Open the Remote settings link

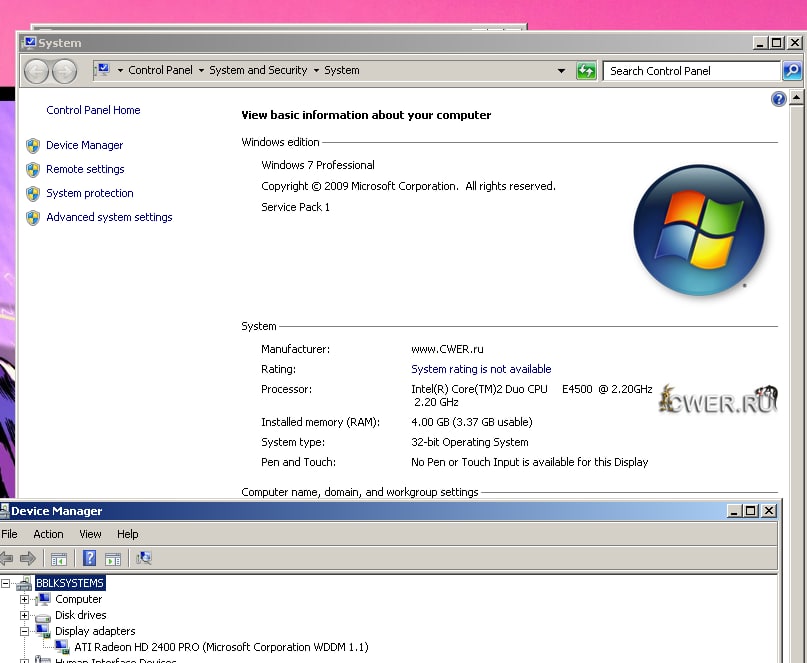point(85,169)
